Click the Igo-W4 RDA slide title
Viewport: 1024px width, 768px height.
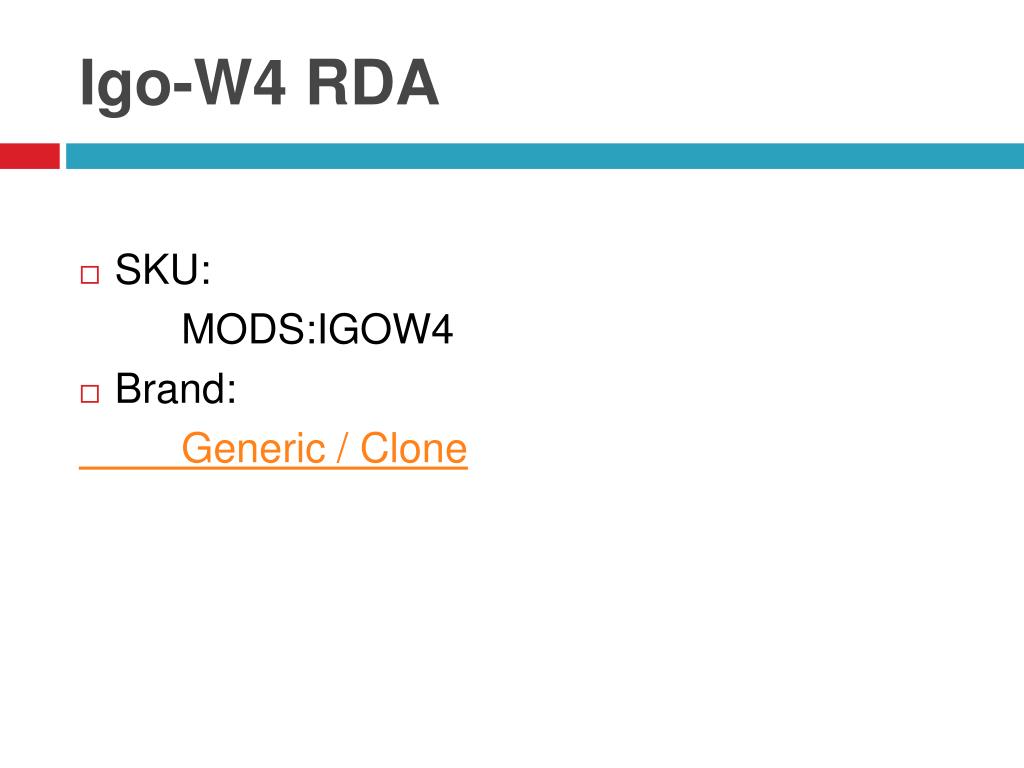tap(259, 84)
